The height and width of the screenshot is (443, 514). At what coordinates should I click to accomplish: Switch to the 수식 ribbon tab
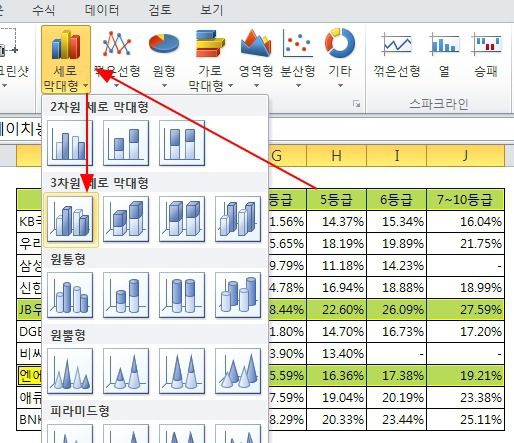43,9
